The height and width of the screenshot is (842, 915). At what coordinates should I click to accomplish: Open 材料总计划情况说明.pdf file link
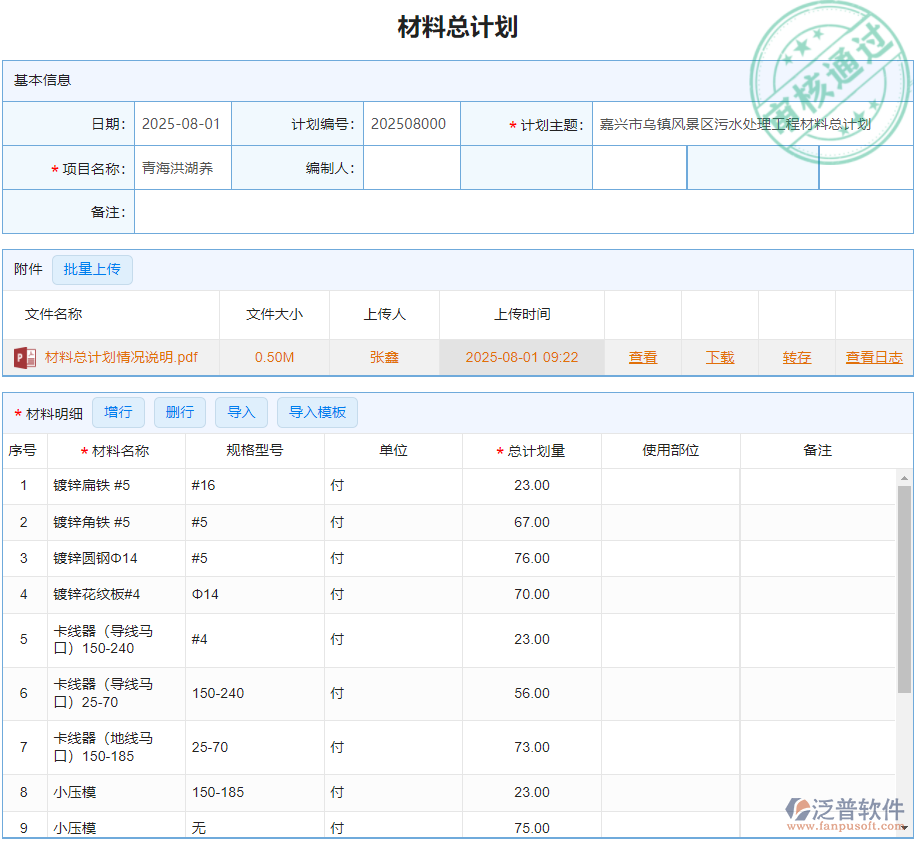[x=121, y=357]
